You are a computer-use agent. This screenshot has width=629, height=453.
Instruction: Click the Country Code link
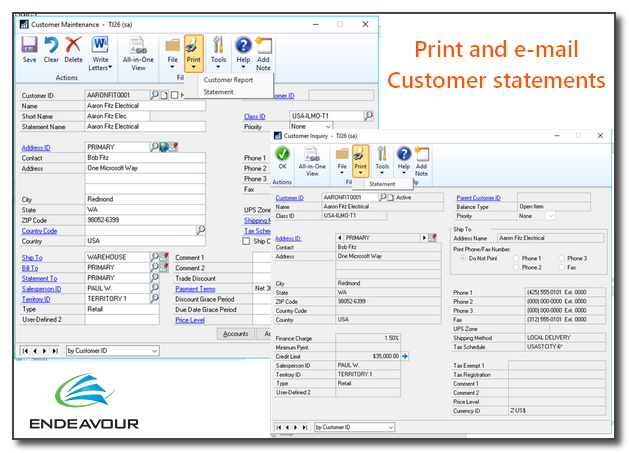tap(39, 231)
